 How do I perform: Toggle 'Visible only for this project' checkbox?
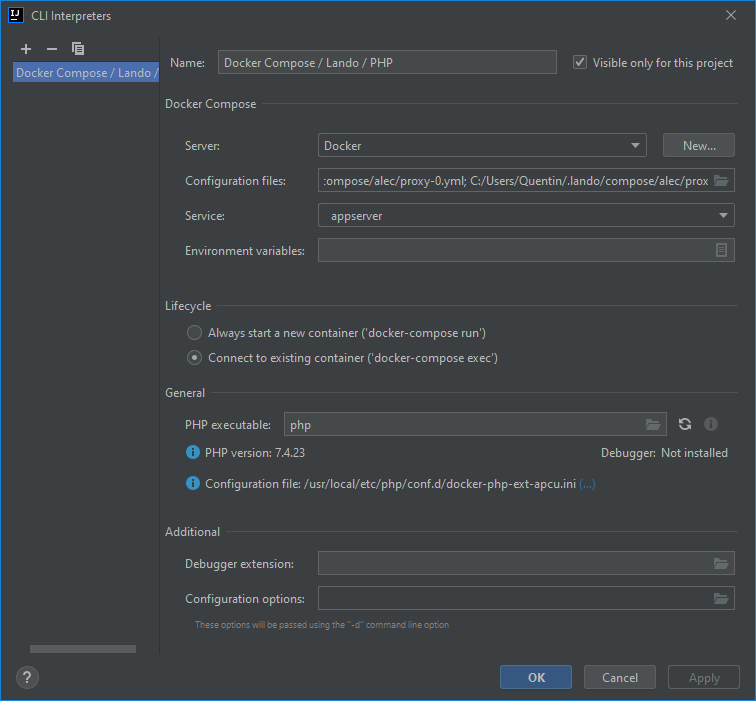click(x=580, y=63)
